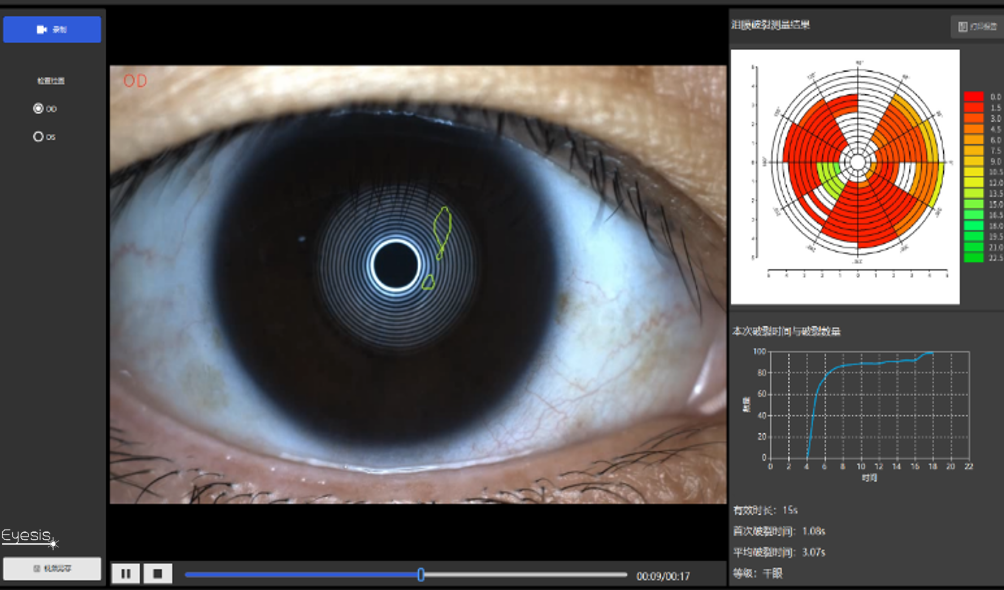Click the dry eye grade result text

[x=773, y=573]
